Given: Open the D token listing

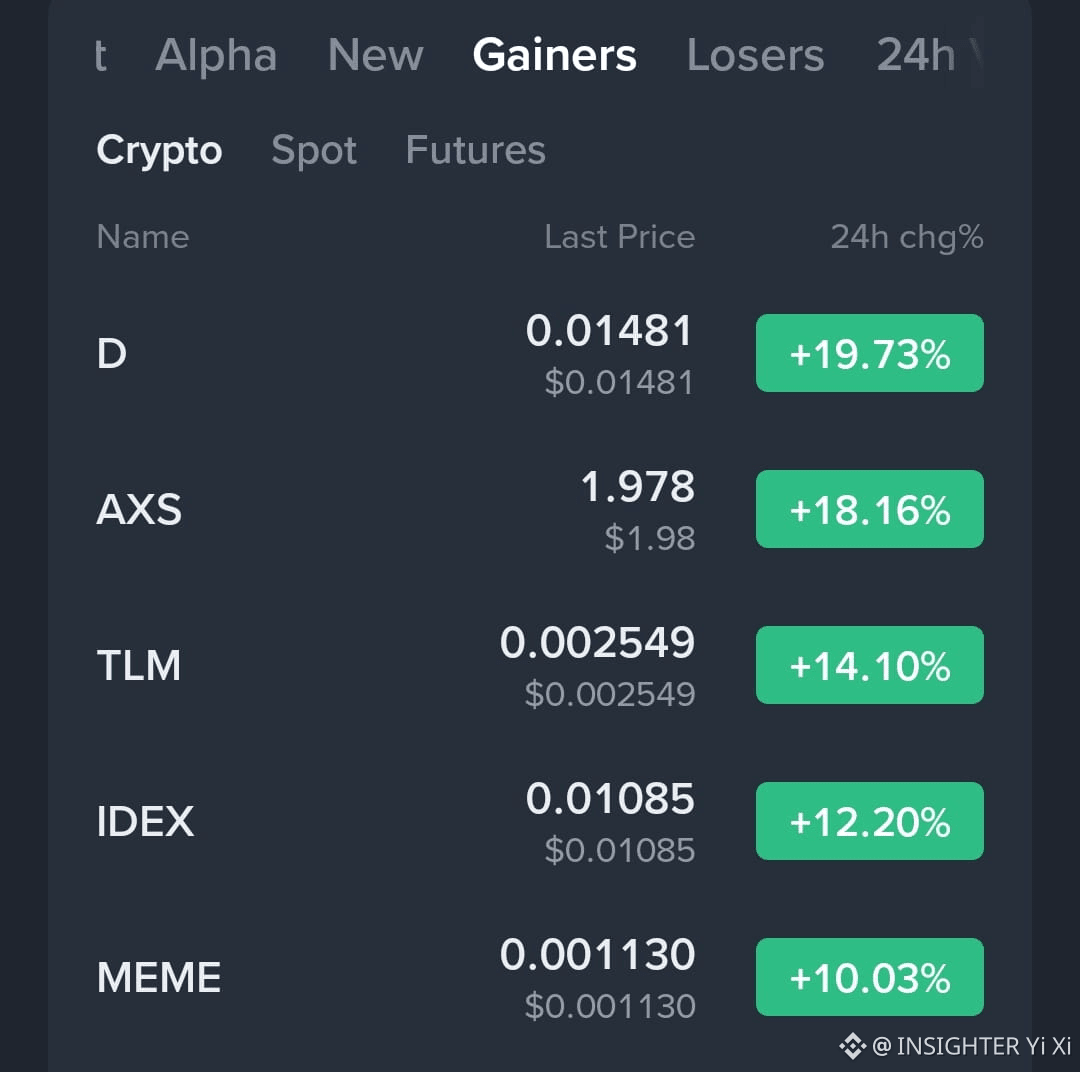Looking at the screenshot, I should [112, 353].
